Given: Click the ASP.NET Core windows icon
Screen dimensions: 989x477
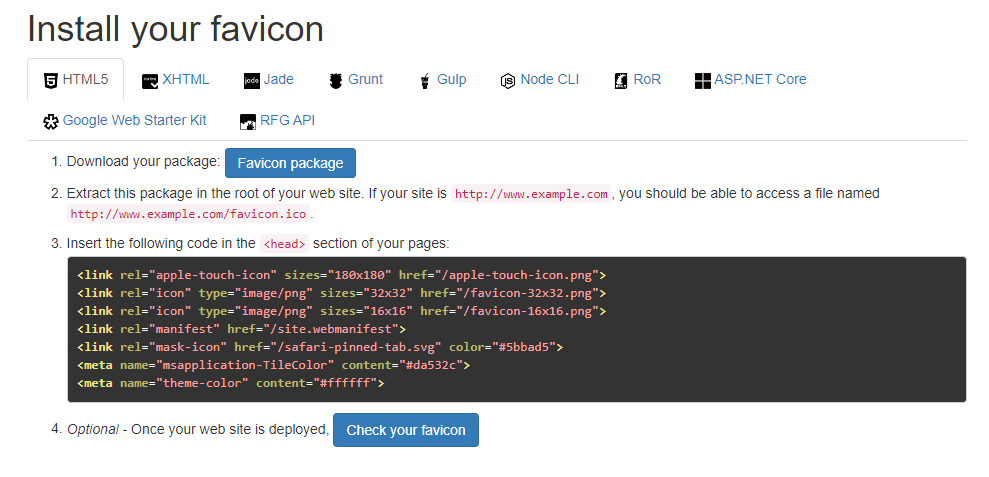Looking at the screenshot, I should click(x=702, y=80).
